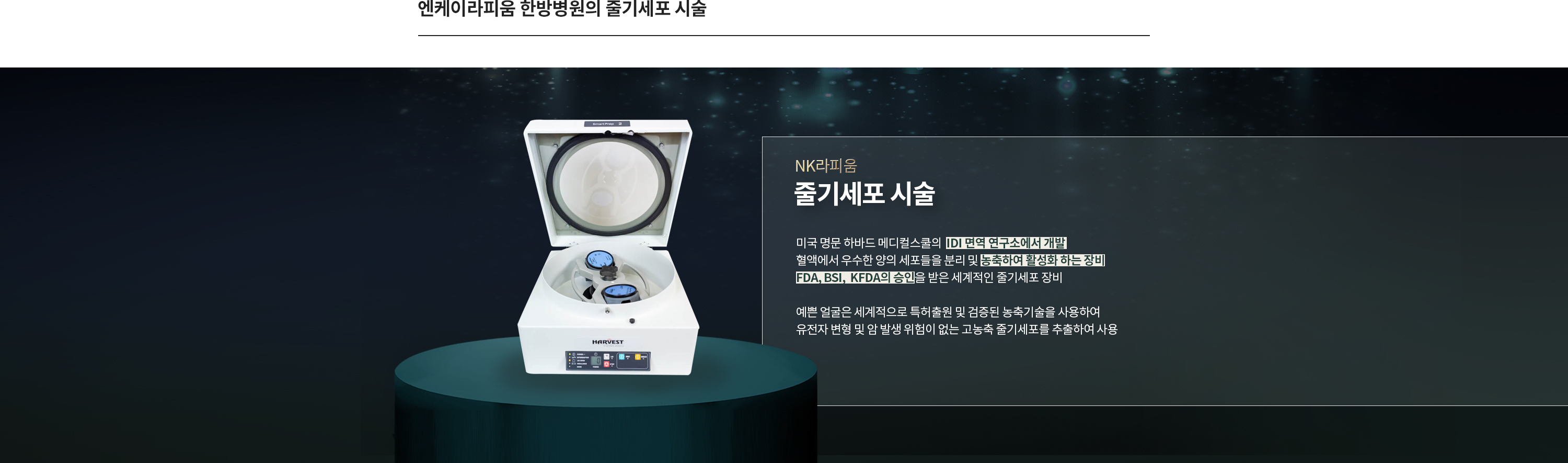
Task: Click the red STOP button on device panel
Action: coord(607,364)
